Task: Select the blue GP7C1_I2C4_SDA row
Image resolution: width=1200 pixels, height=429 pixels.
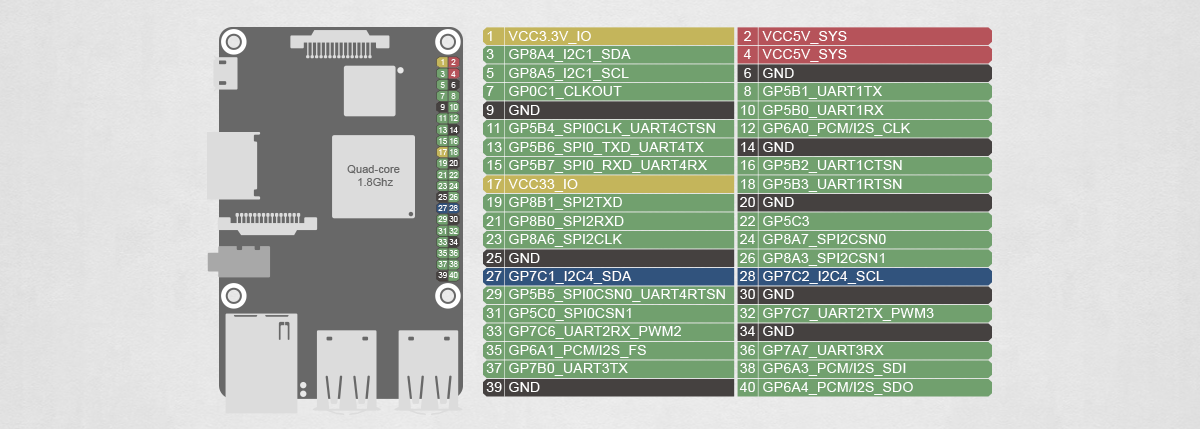Action: click(609, 276)
